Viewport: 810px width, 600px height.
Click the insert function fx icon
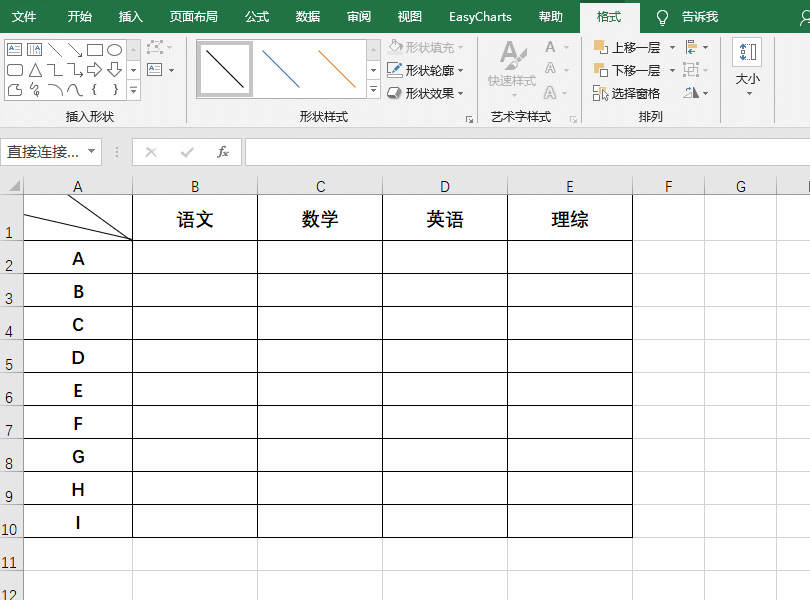[223, 152]
